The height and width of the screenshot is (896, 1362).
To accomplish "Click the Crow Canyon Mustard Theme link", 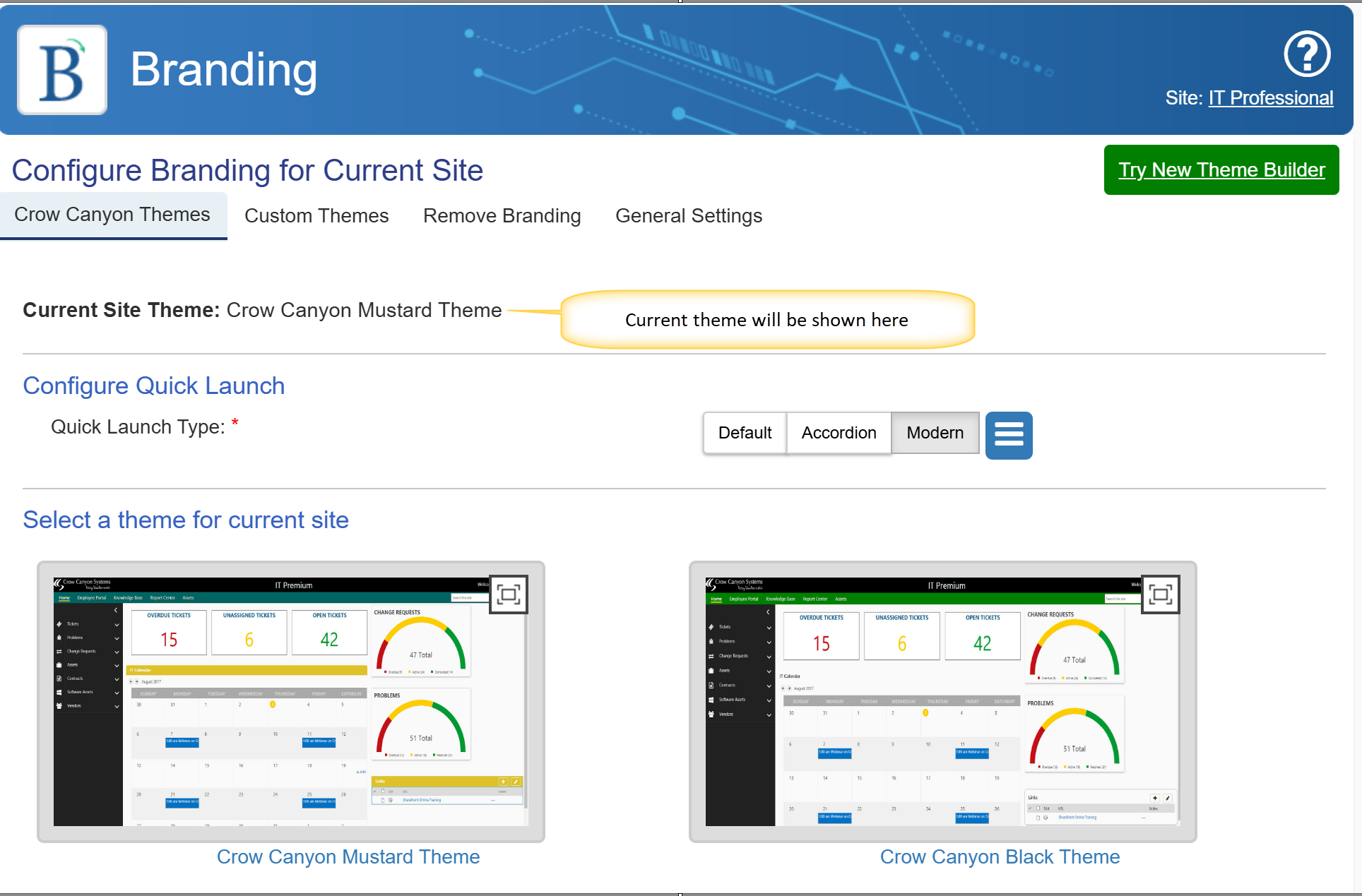I will pos(348,856).
